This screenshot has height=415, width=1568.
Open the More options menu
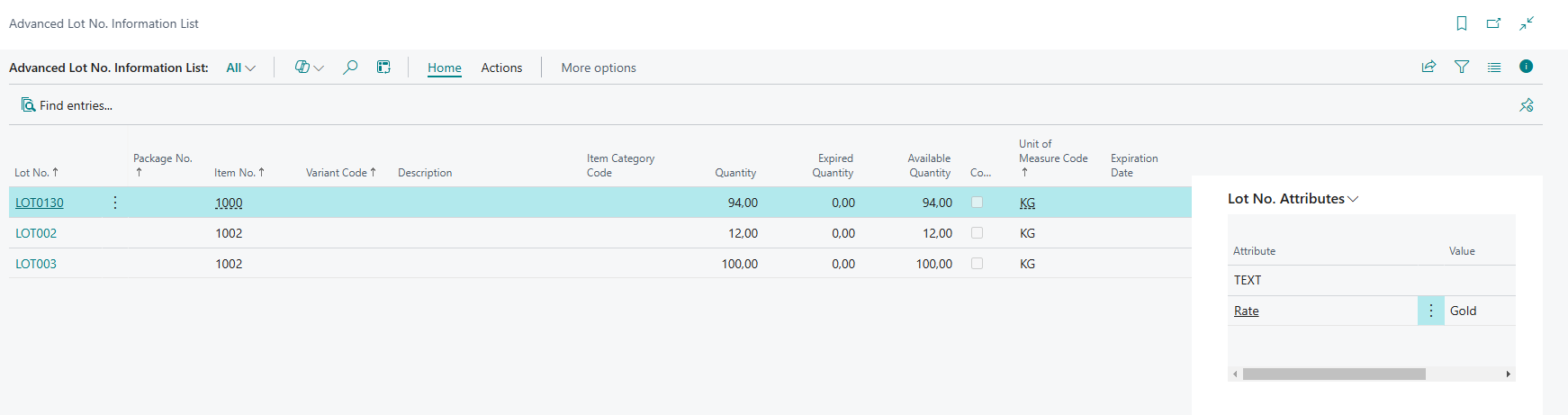tap(599, 68)
